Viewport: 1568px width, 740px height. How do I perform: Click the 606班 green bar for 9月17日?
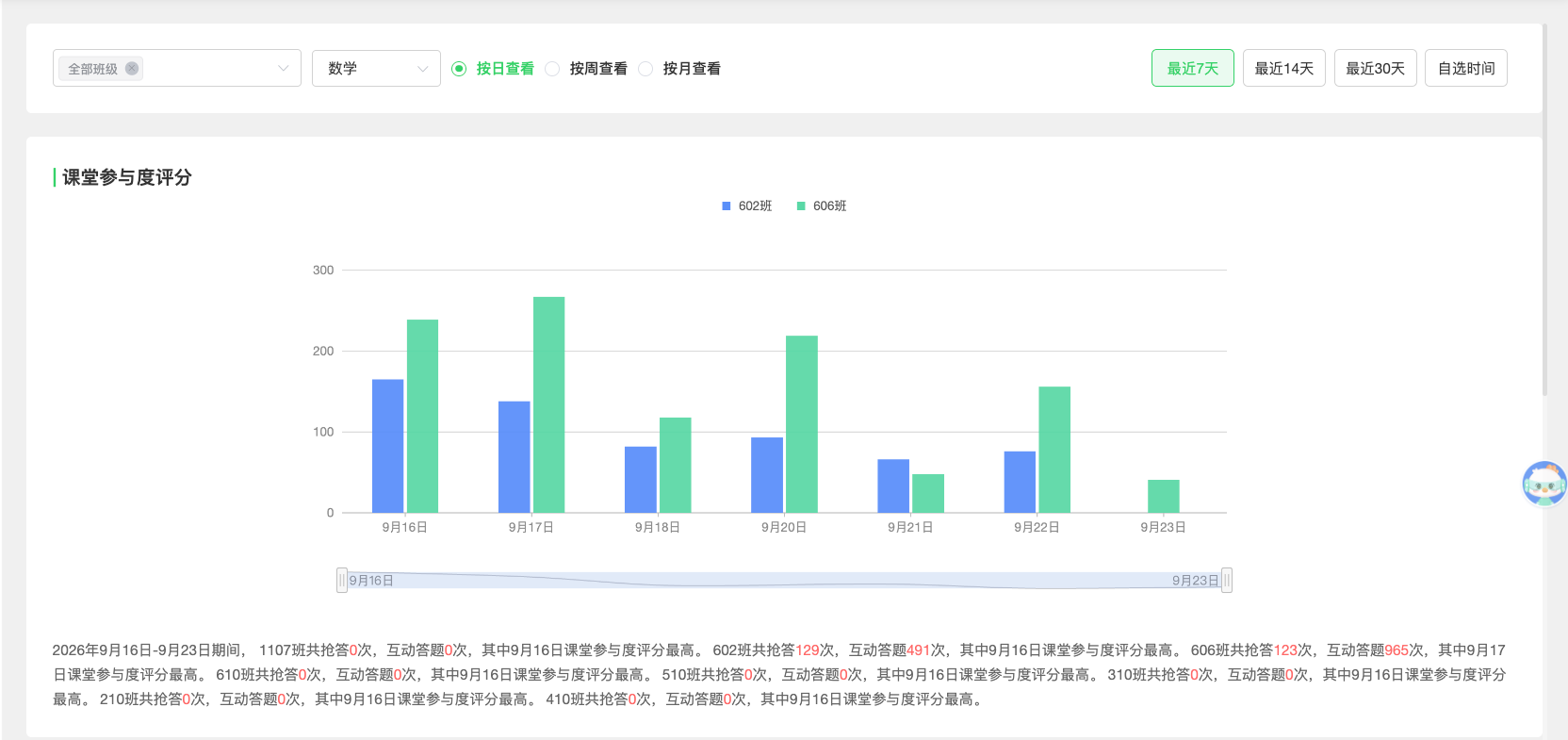(x=548, y=404)
